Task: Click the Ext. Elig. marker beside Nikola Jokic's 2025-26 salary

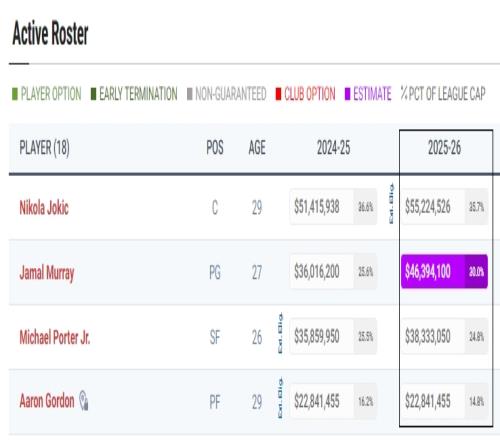Action: 391,203
